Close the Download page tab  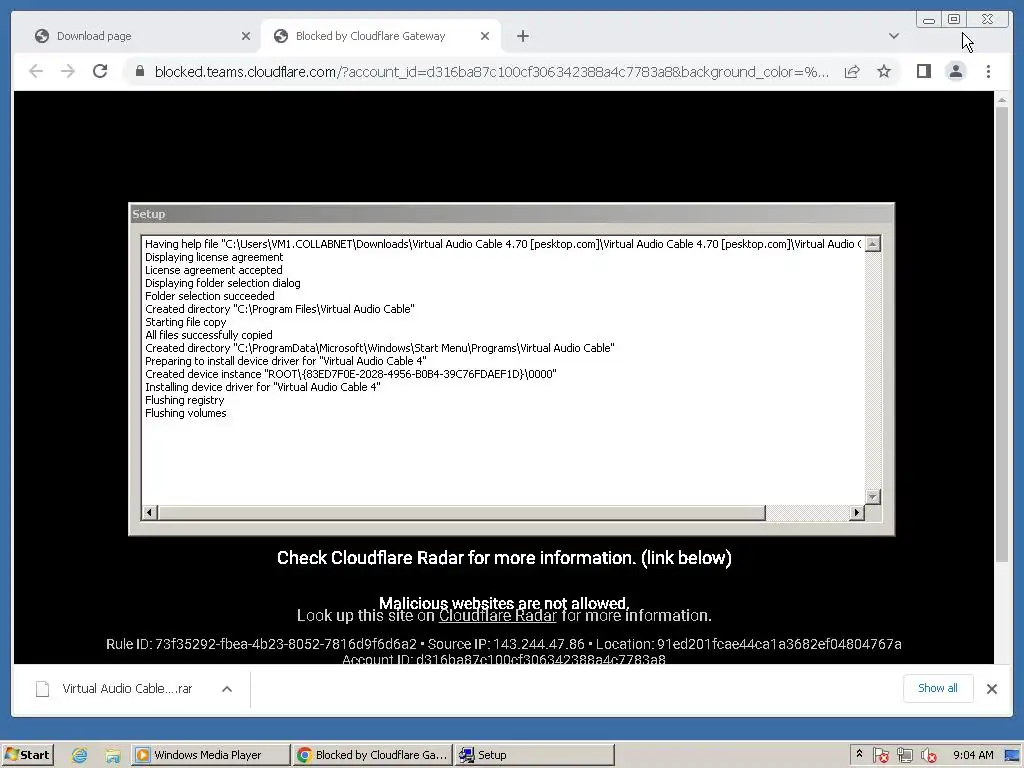pyautogui.click(x=246, y=36)
